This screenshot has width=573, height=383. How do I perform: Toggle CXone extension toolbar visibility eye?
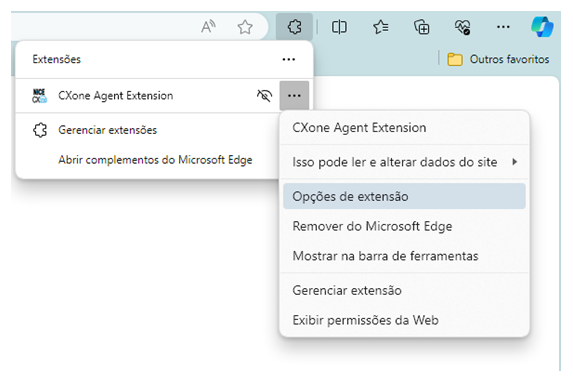click(x=264, y=95)
